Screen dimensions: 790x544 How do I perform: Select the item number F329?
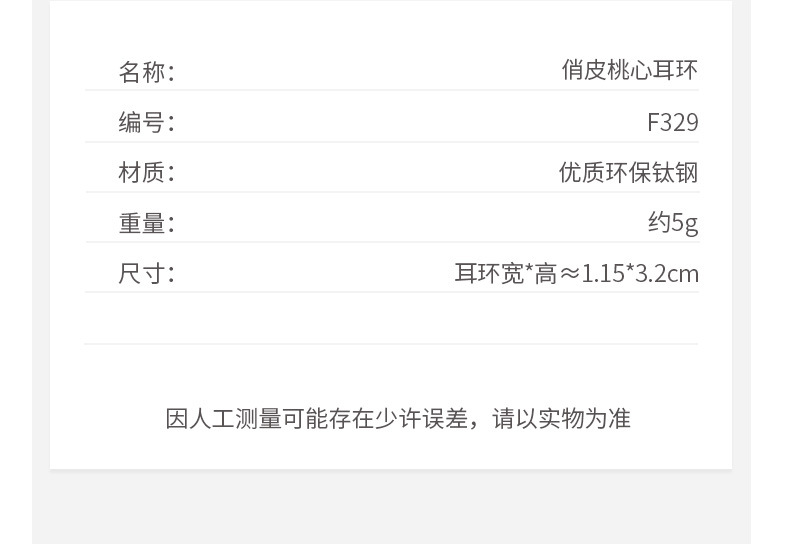pyautogui.click(x=672, y=122)
